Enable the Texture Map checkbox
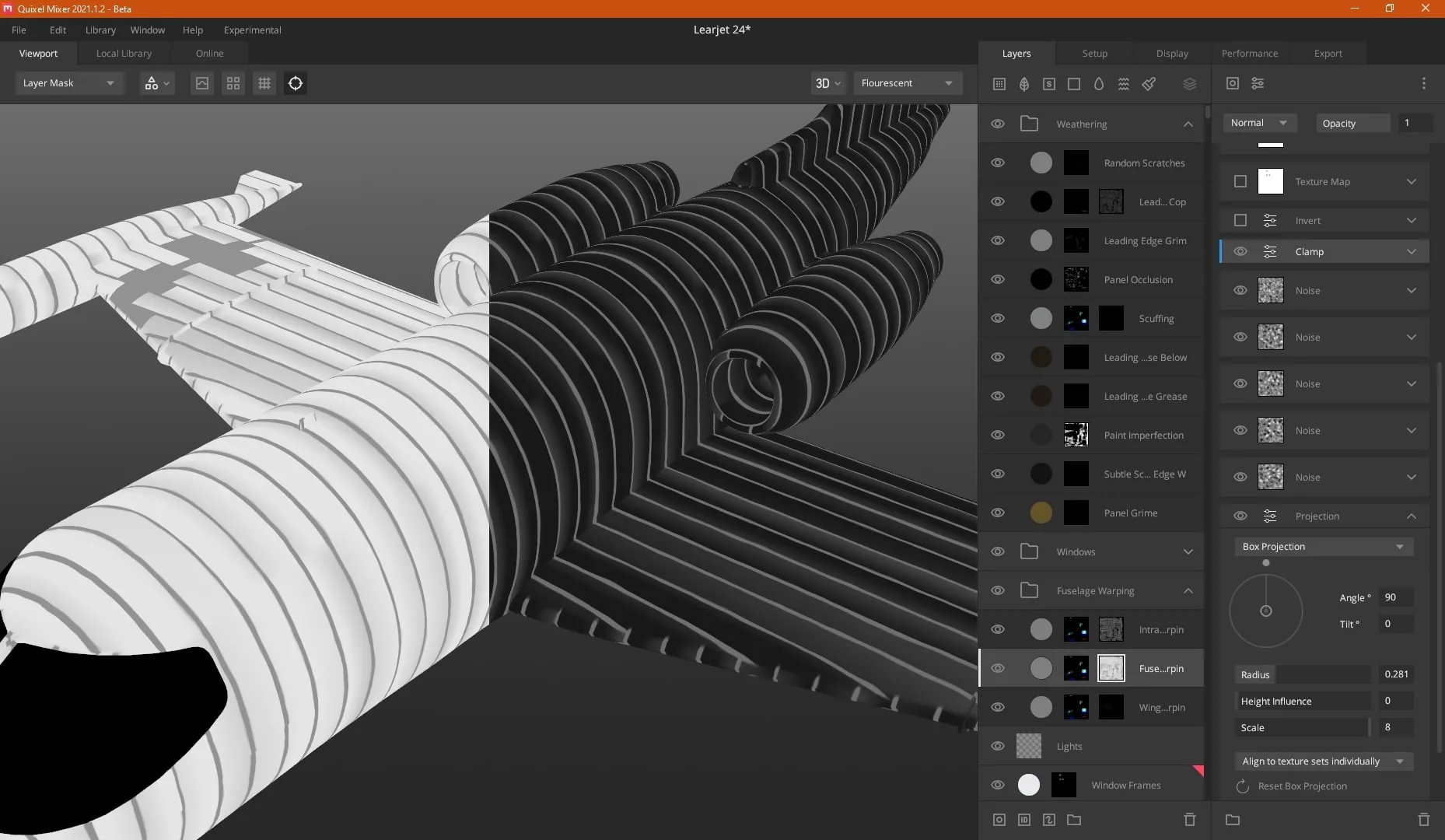Image resolution: width=1445 pixels, height=840 pixels. coord(1240,181)
